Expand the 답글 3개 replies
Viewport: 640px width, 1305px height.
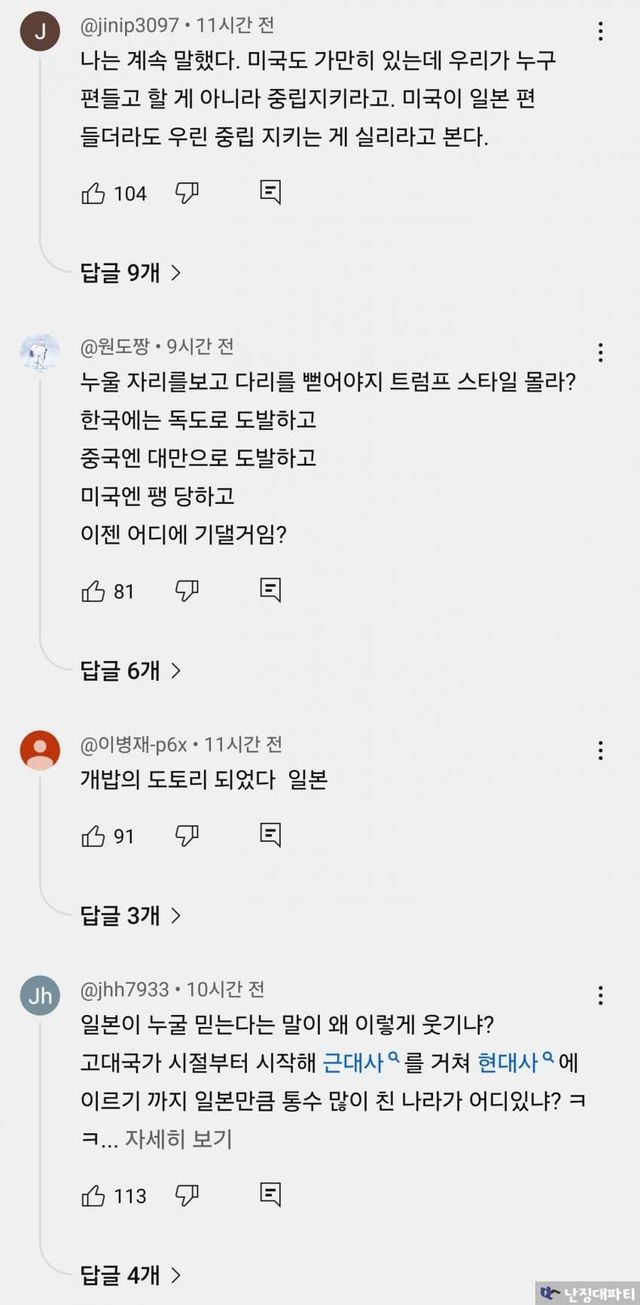click(130, 914)
